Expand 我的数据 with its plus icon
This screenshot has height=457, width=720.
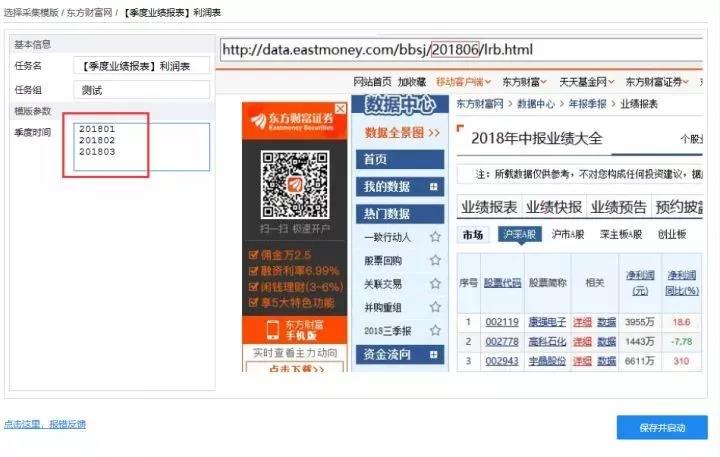click(x=433, y=187)
